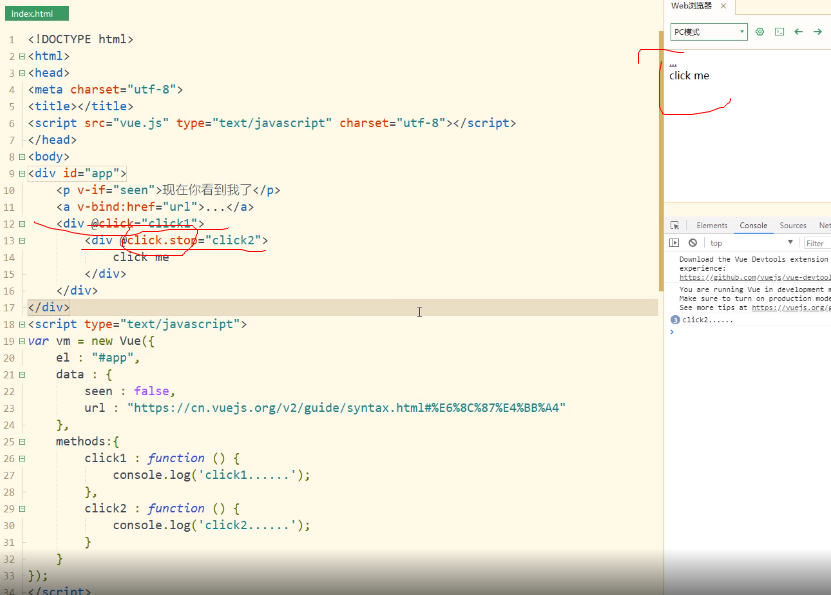Screen dimensions: 831x595
Task: Open the PC模式 device mode dropdown
Action: pos(709,32)
